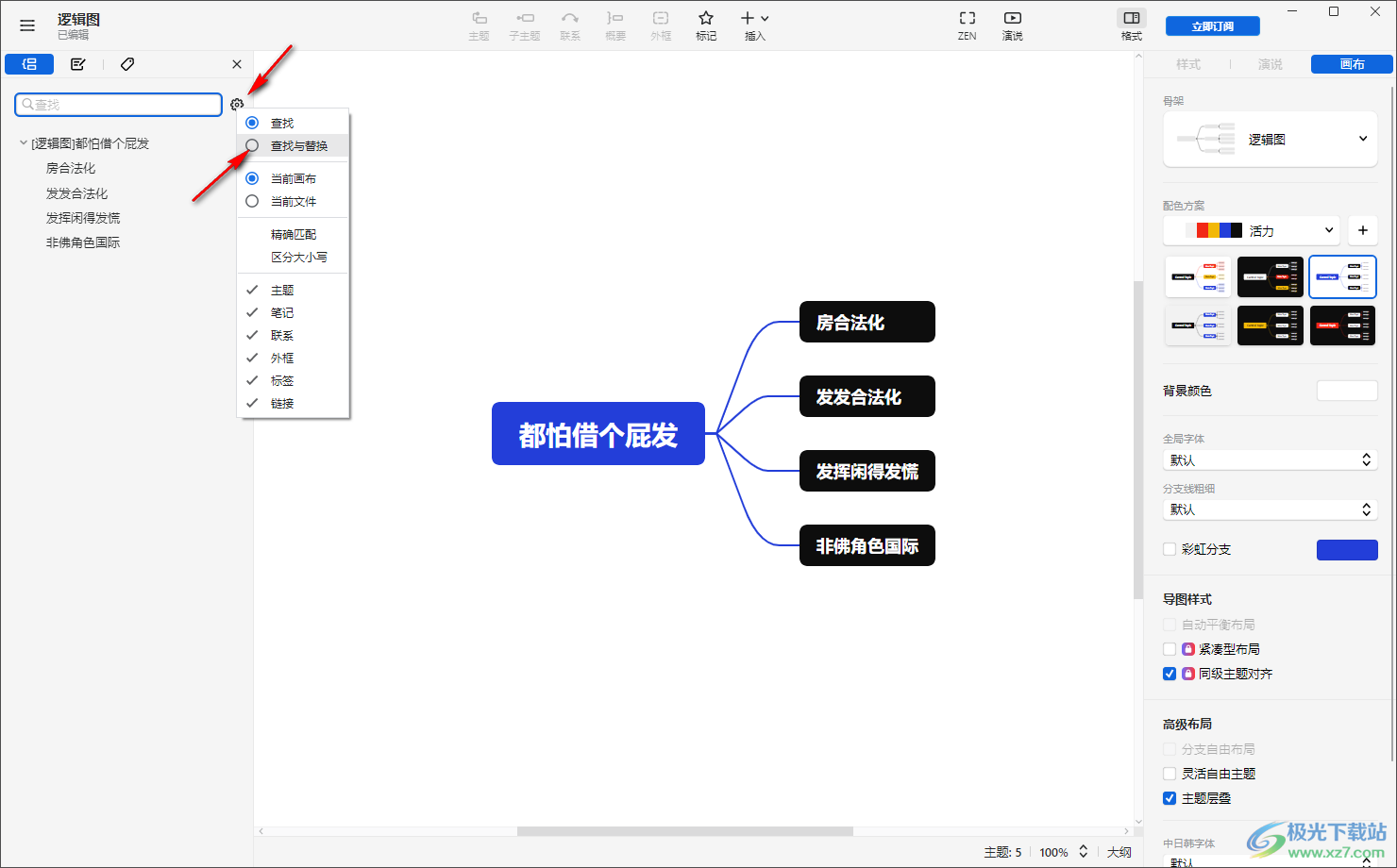
Task: Select 发发合法化 in the outline tree
Action: click(77, 193)
